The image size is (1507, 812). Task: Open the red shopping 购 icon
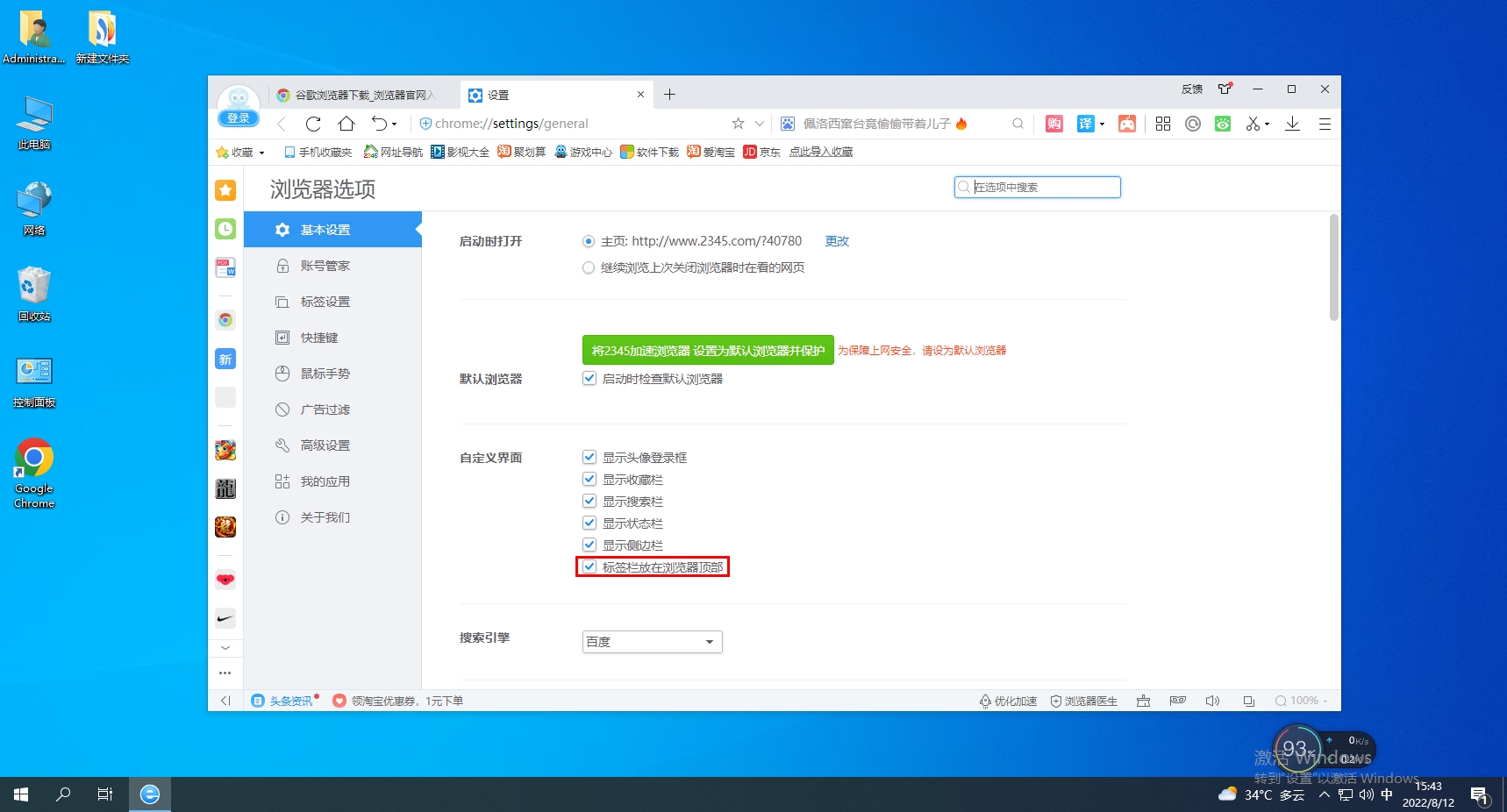click(1054, 124)
